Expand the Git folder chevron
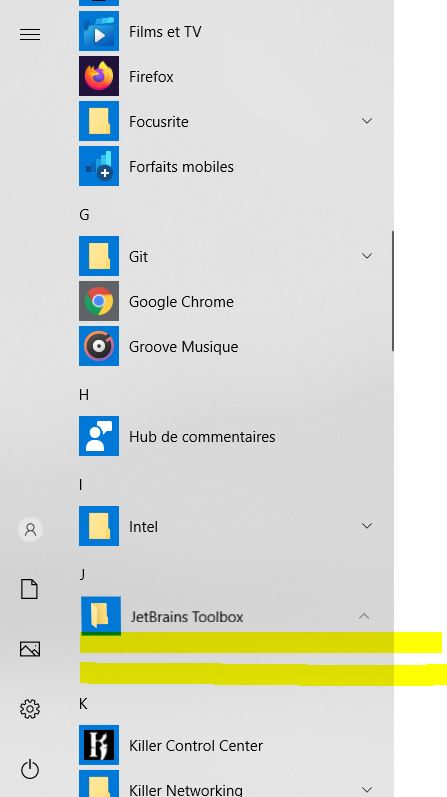447x797 pixels. click(367, 256)
